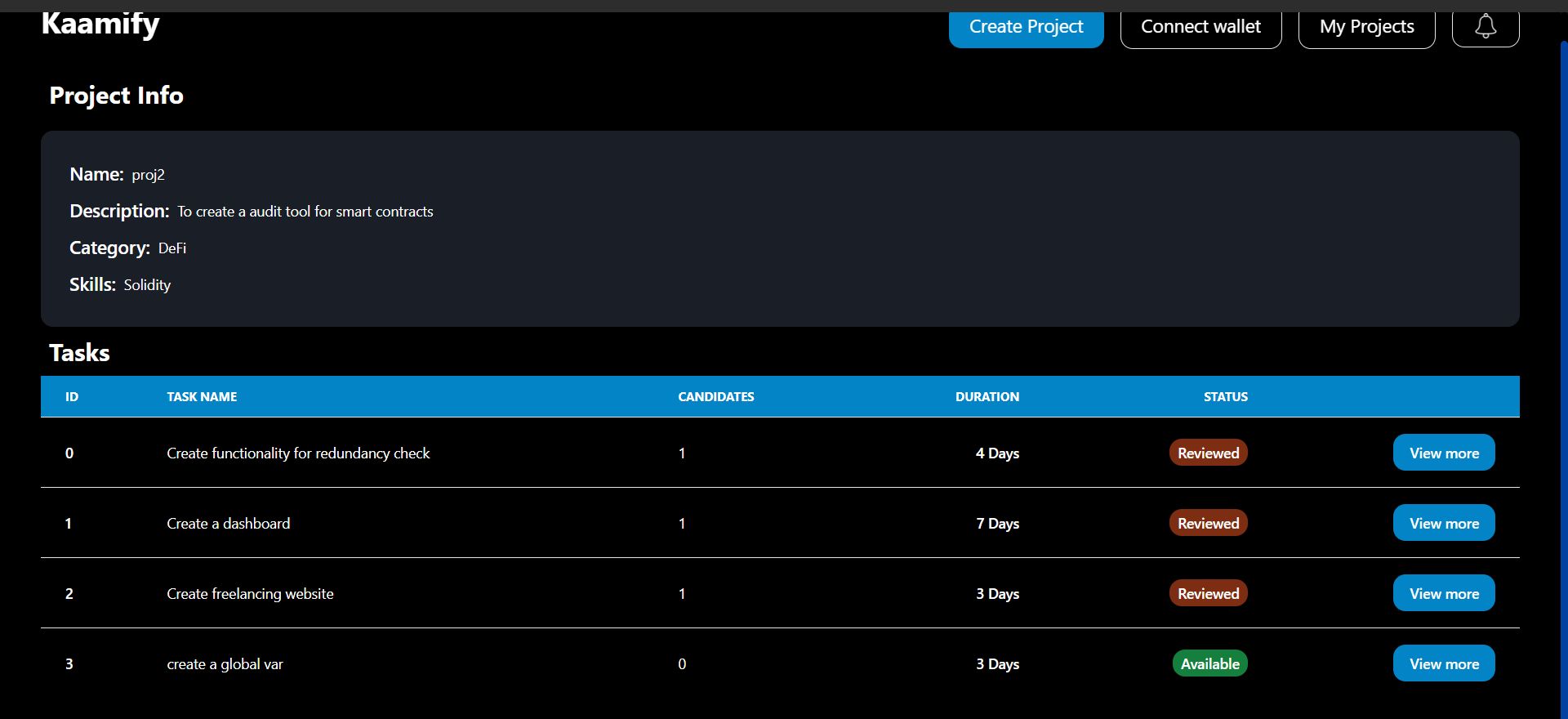This screenshot has height=719, width=1568.
Task: View more for Create freelancing website task
Action: 1444,593
